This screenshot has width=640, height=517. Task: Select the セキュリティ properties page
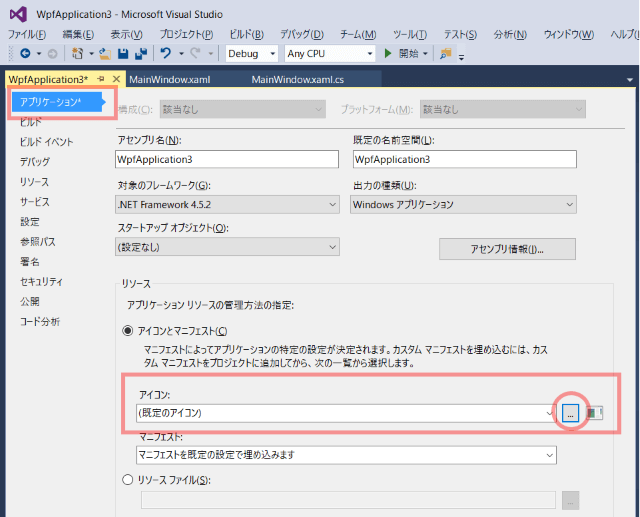pos(41,282)
